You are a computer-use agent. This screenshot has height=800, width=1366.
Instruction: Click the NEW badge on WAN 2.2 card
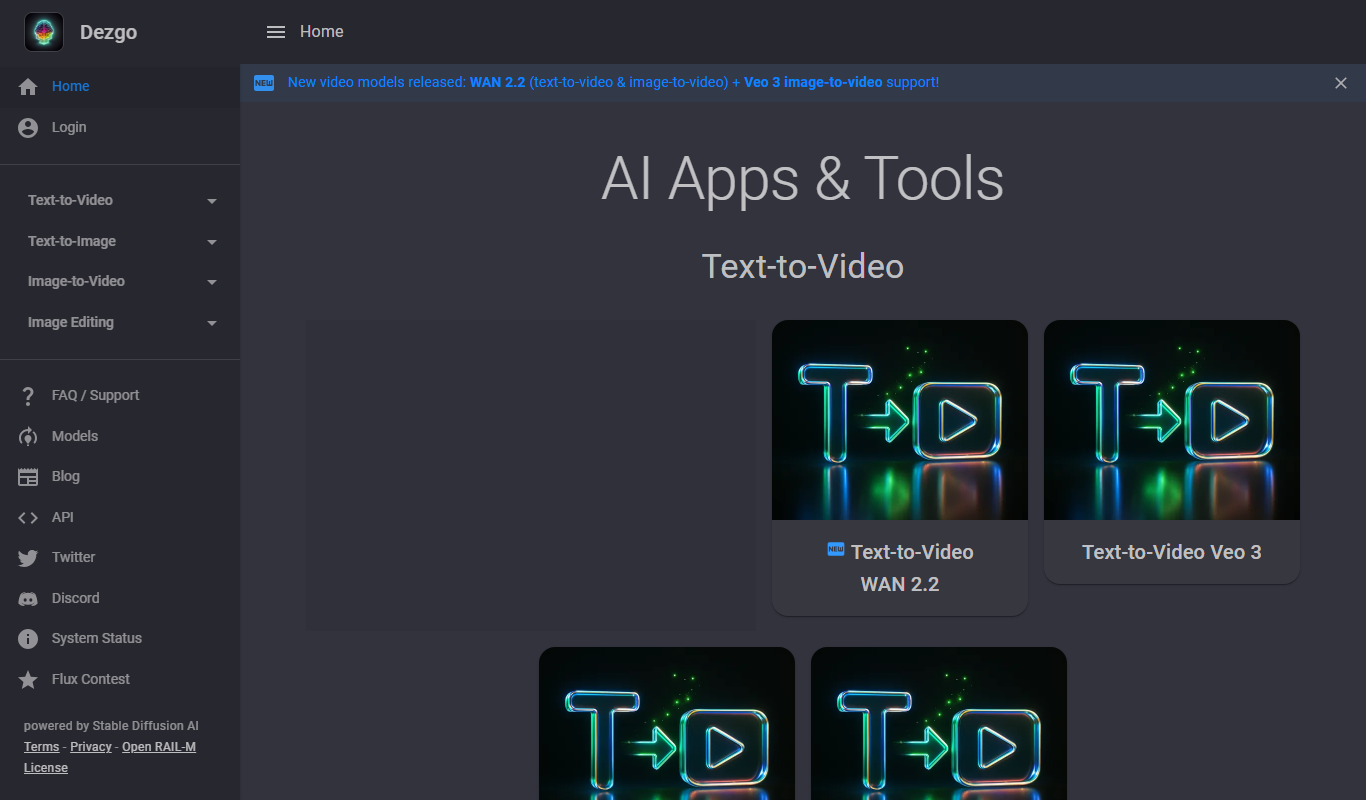pyautogui.click(x=836, y=549)
